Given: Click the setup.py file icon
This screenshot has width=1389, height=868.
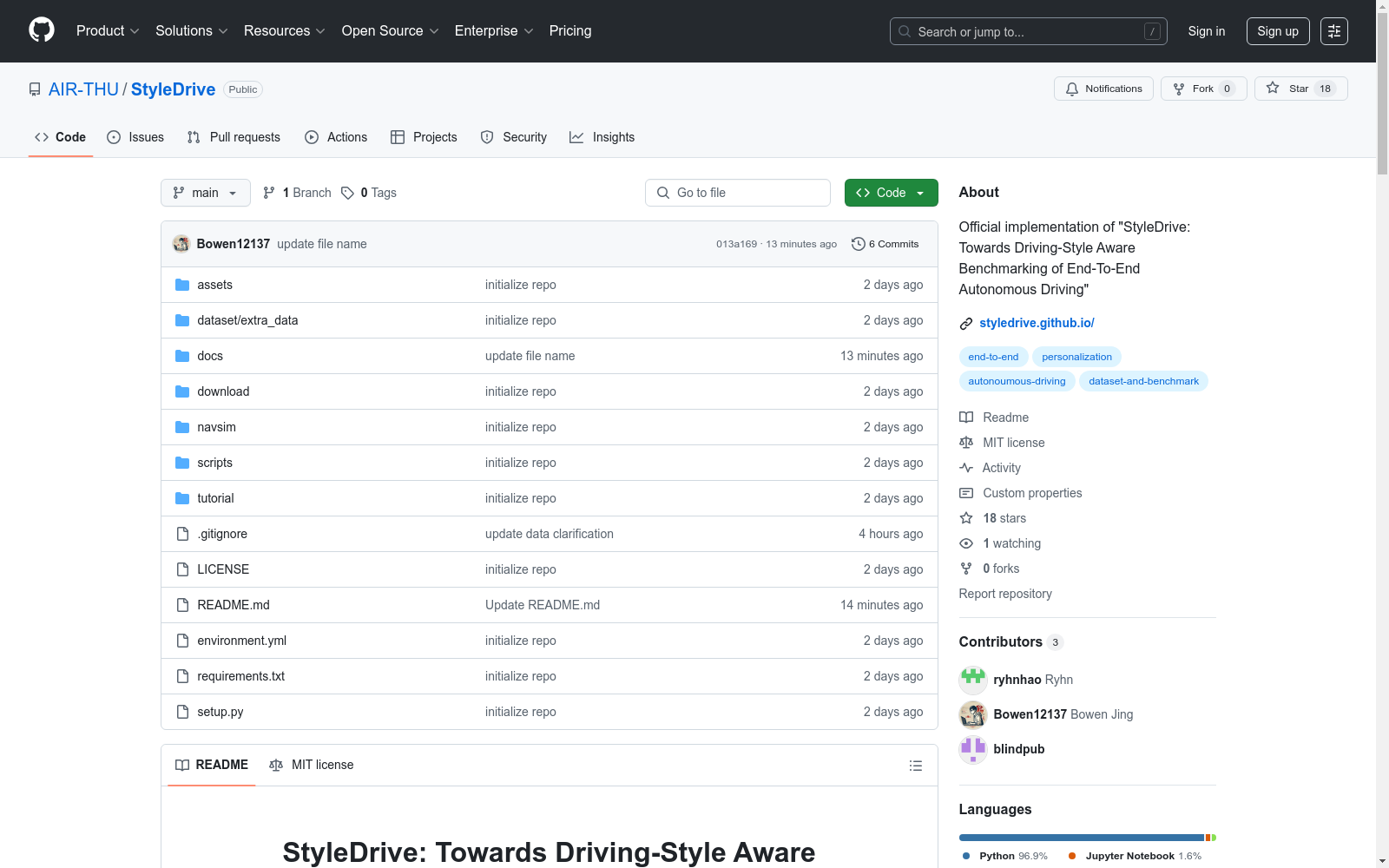Looking at the screenshot, I should pos(182,712).
